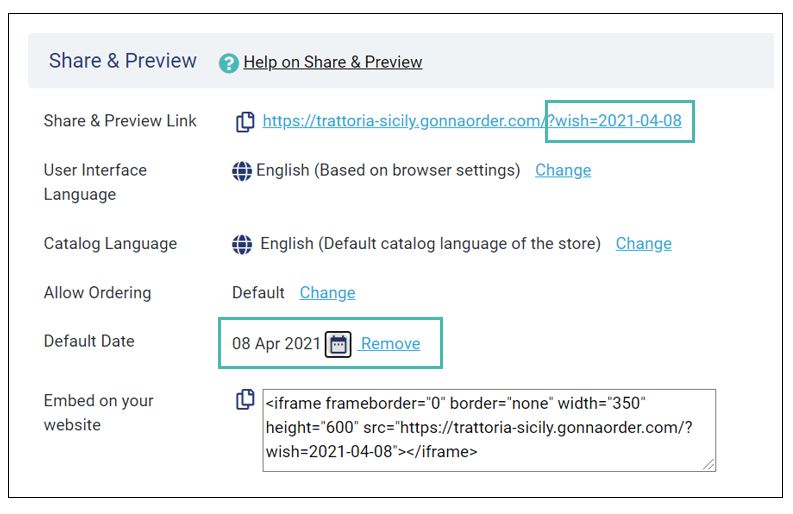Click inside the embed iframe code box

pyautogui.click(x=489, y=430)
